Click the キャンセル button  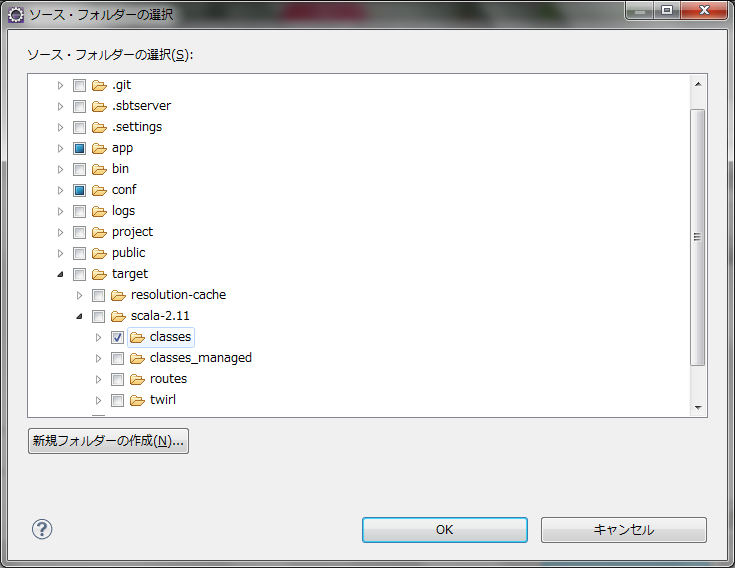(x=623, y=530)
